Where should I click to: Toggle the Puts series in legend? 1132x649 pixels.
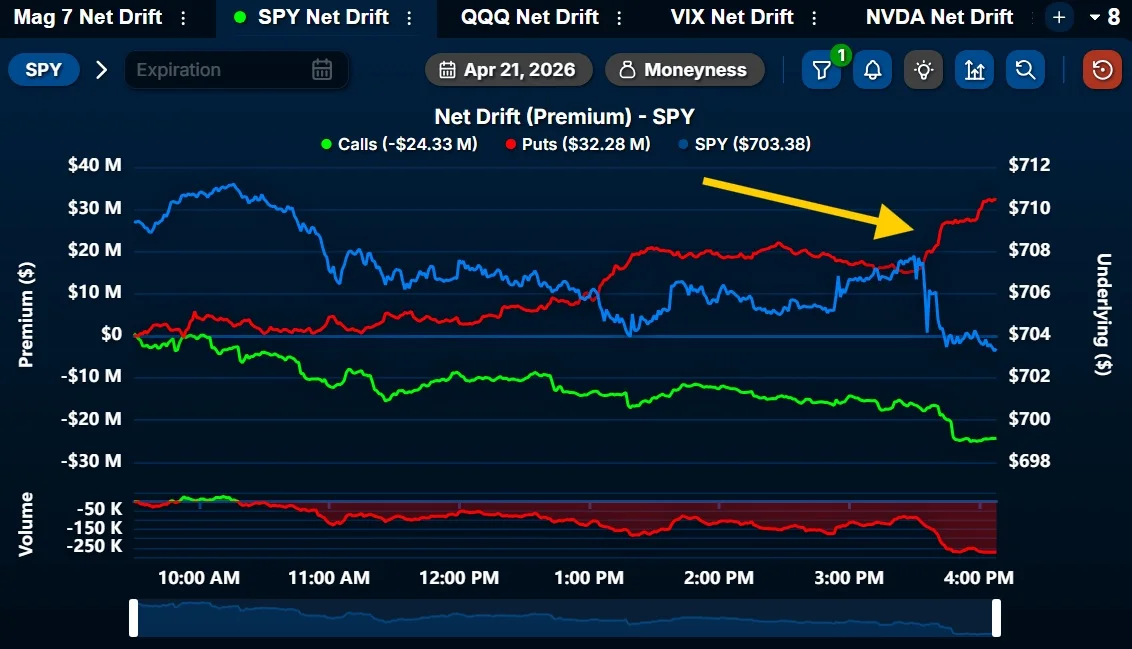pos(578,144)
